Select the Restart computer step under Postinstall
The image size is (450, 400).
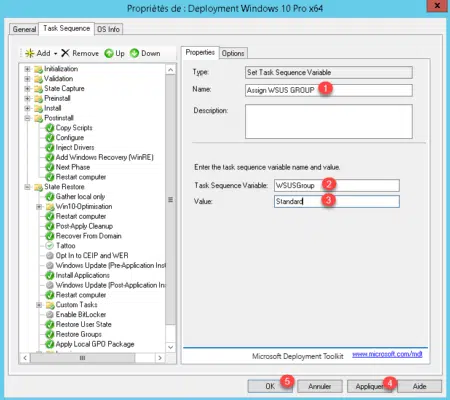coord(81,177)
